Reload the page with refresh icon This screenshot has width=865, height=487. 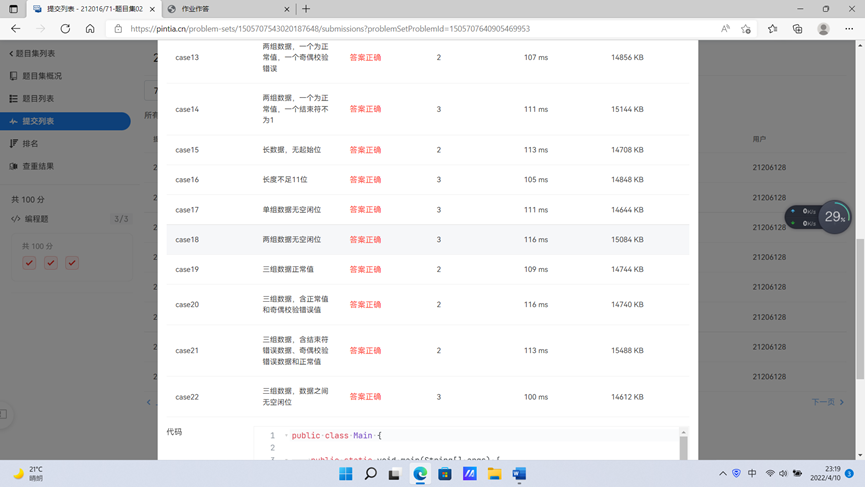65,29
